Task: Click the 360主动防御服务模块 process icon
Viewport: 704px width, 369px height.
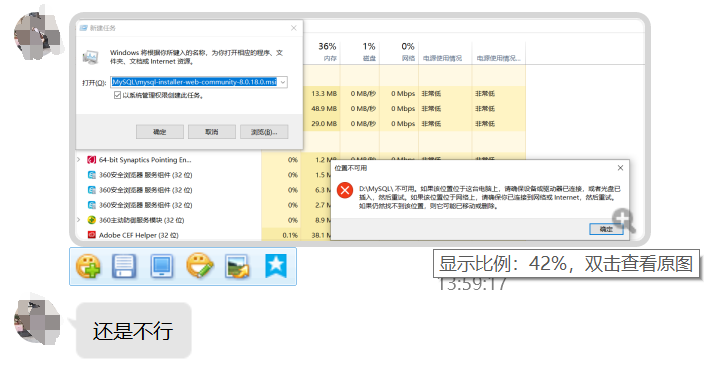Action: pos(92,220)
